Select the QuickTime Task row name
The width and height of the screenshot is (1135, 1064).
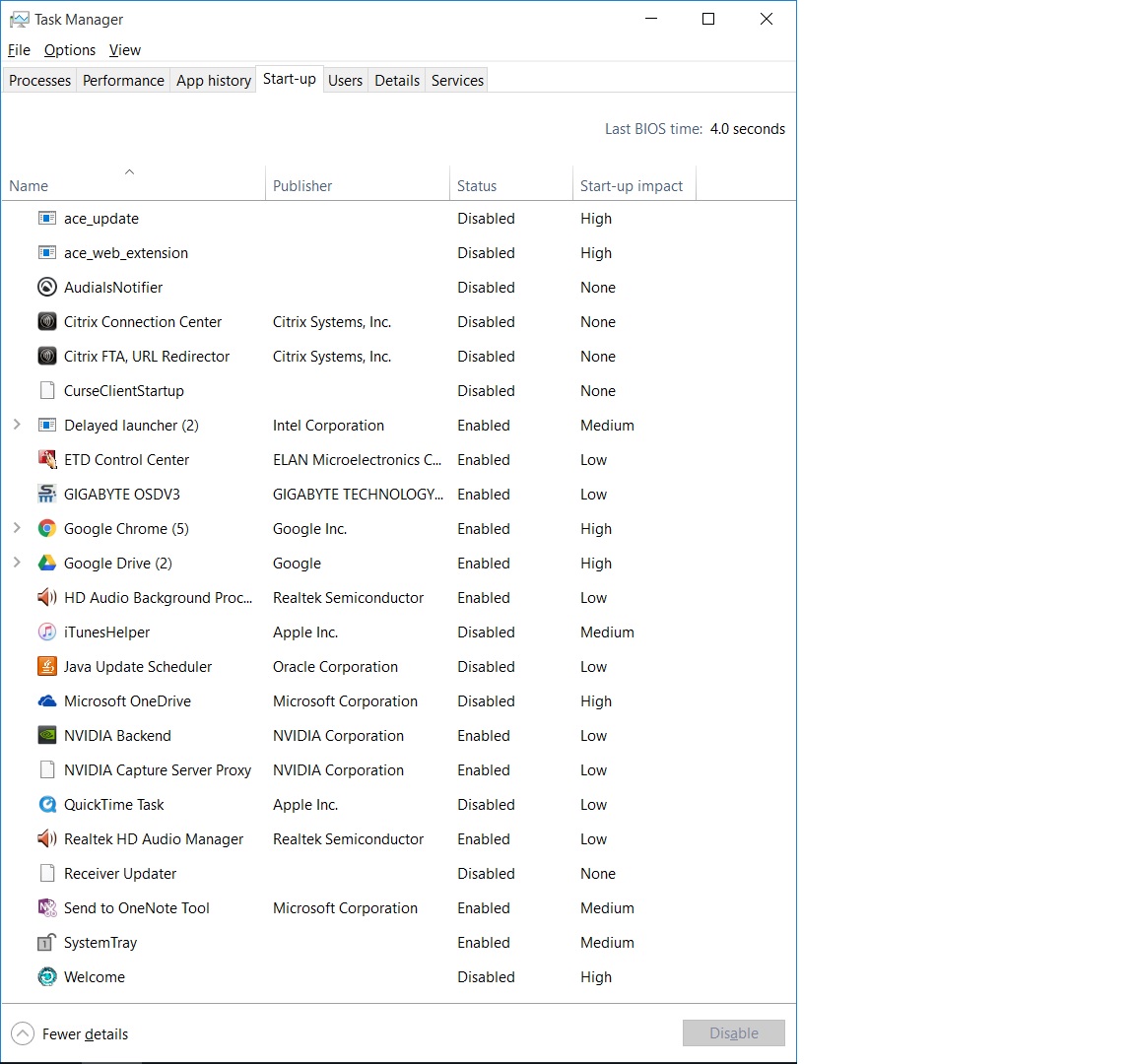pos(113,805)
